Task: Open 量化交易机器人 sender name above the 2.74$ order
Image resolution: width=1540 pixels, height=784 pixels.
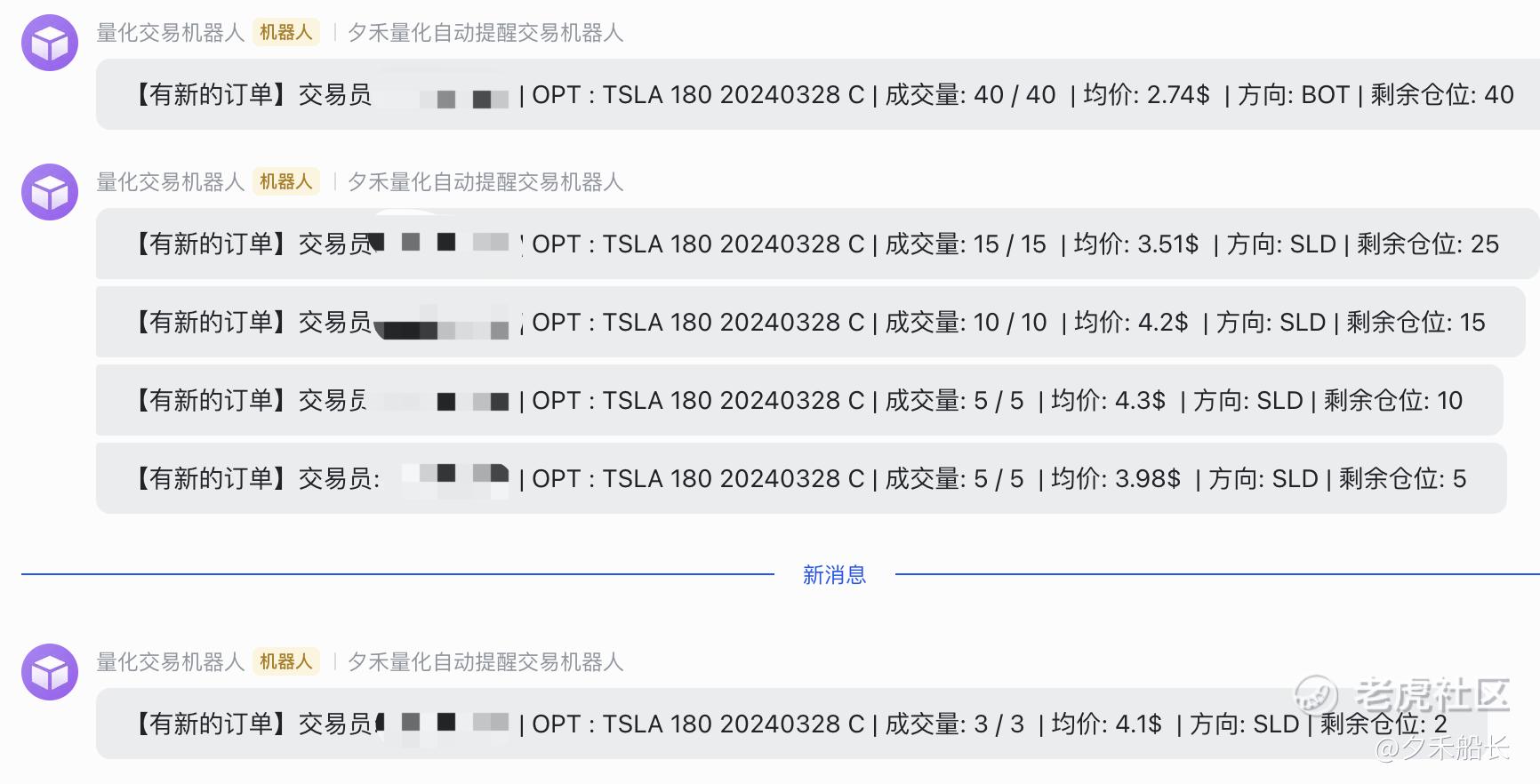Action: click(170, 33)
